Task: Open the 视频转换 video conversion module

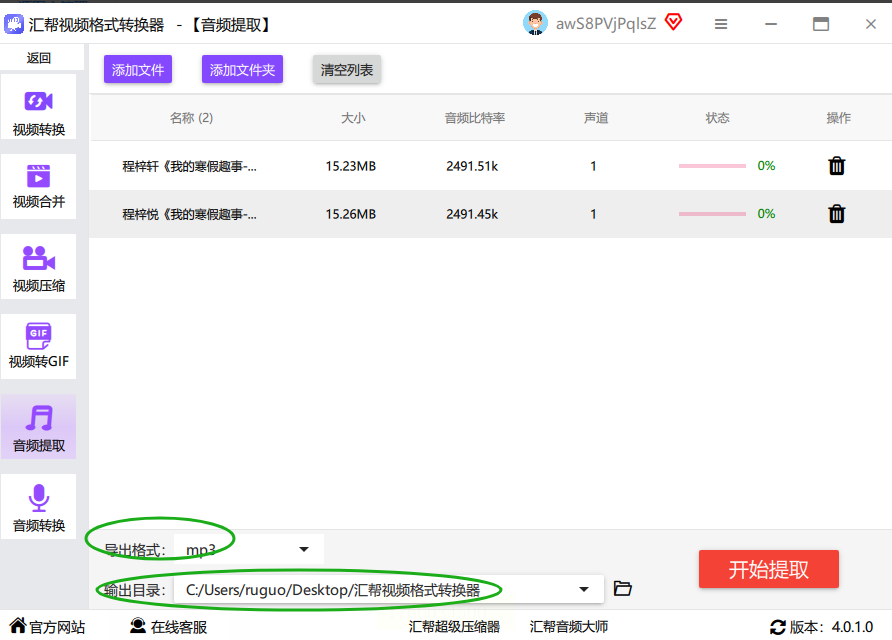Action: pos(39,107)
